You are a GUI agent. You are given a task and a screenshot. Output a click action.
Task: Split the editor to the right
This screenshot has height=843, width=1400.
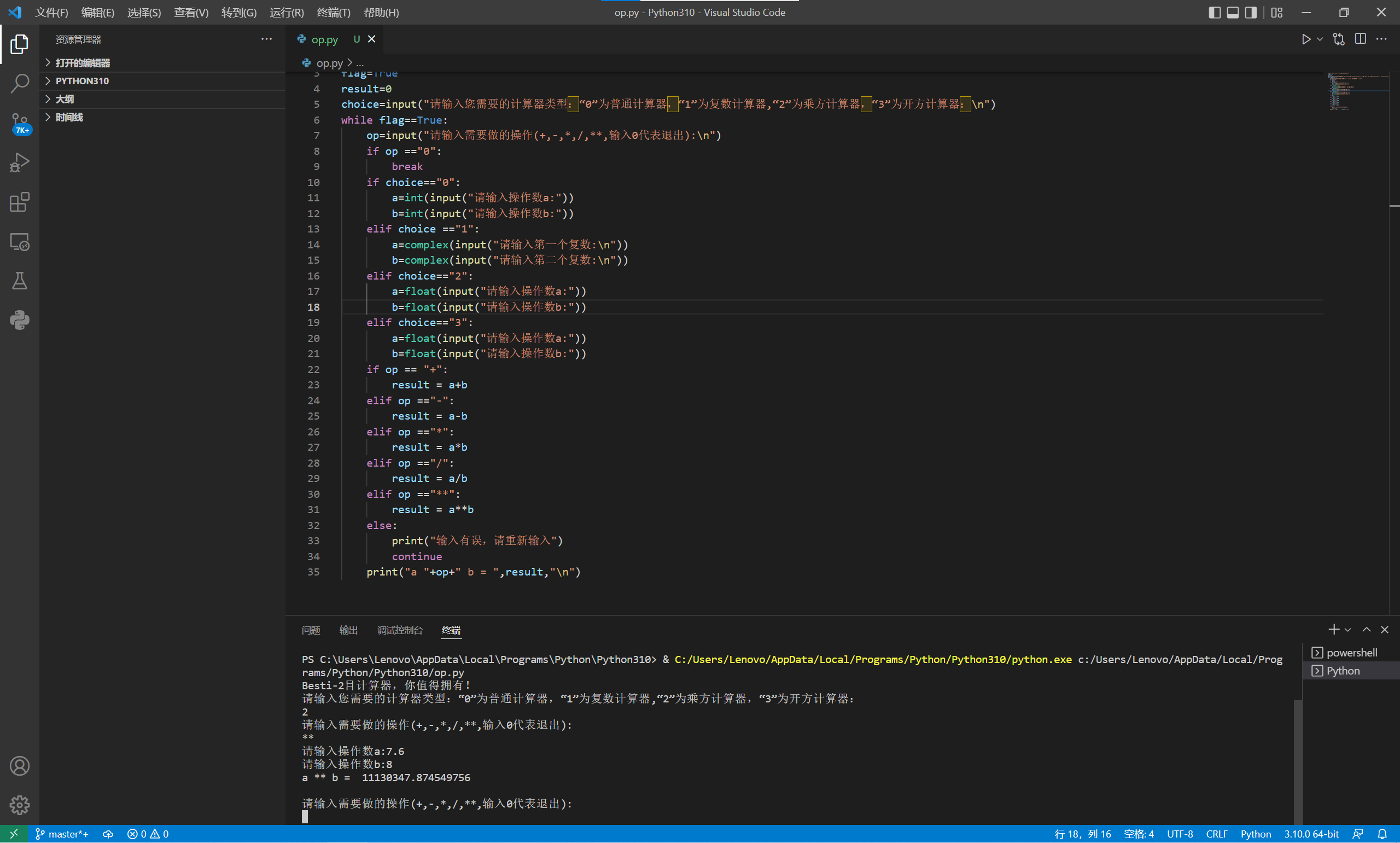pos(1360,39)
